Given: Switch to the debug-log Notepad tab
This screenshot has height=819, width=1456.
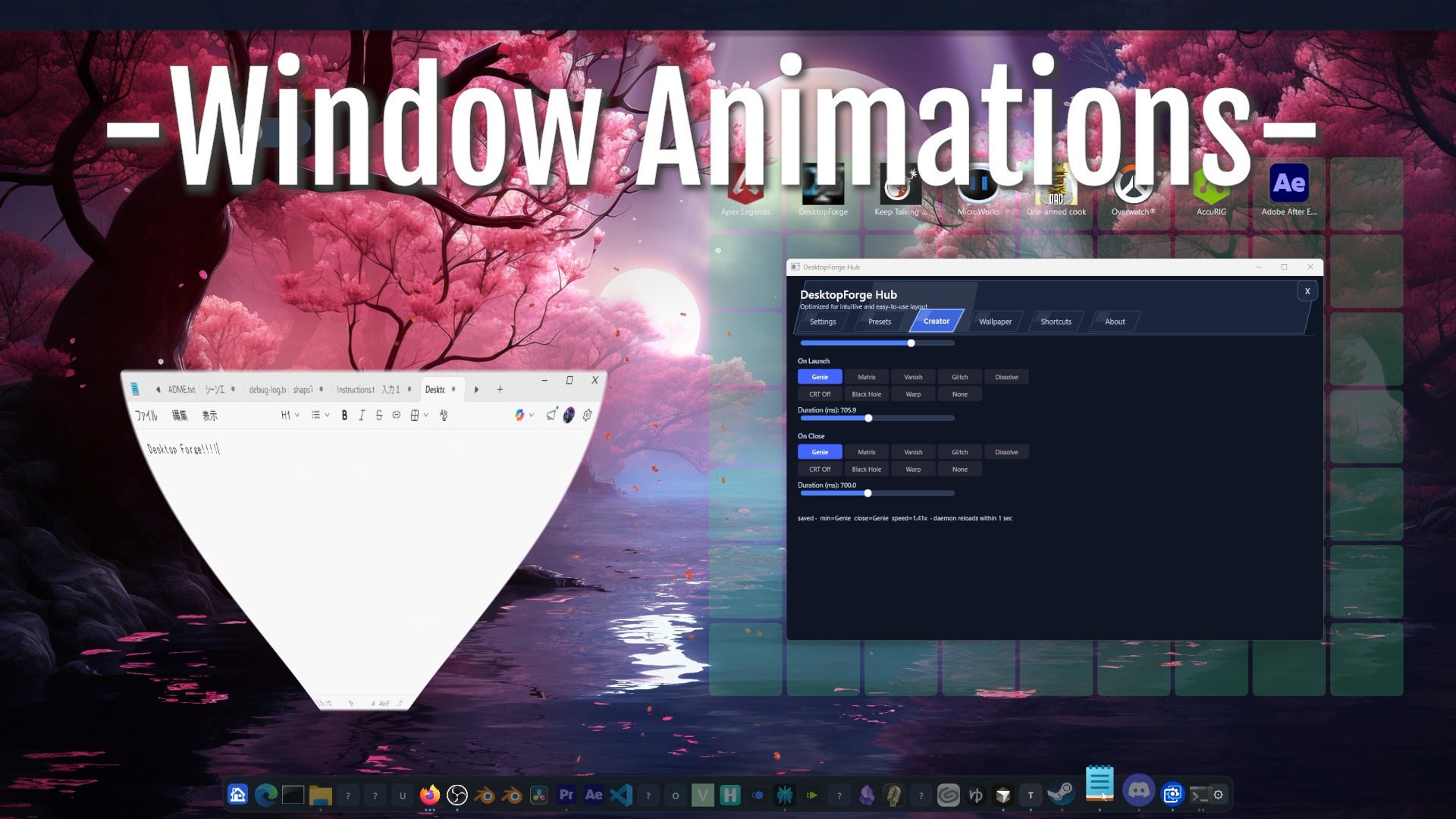Looking at the screenshot, I should point(267,390).
